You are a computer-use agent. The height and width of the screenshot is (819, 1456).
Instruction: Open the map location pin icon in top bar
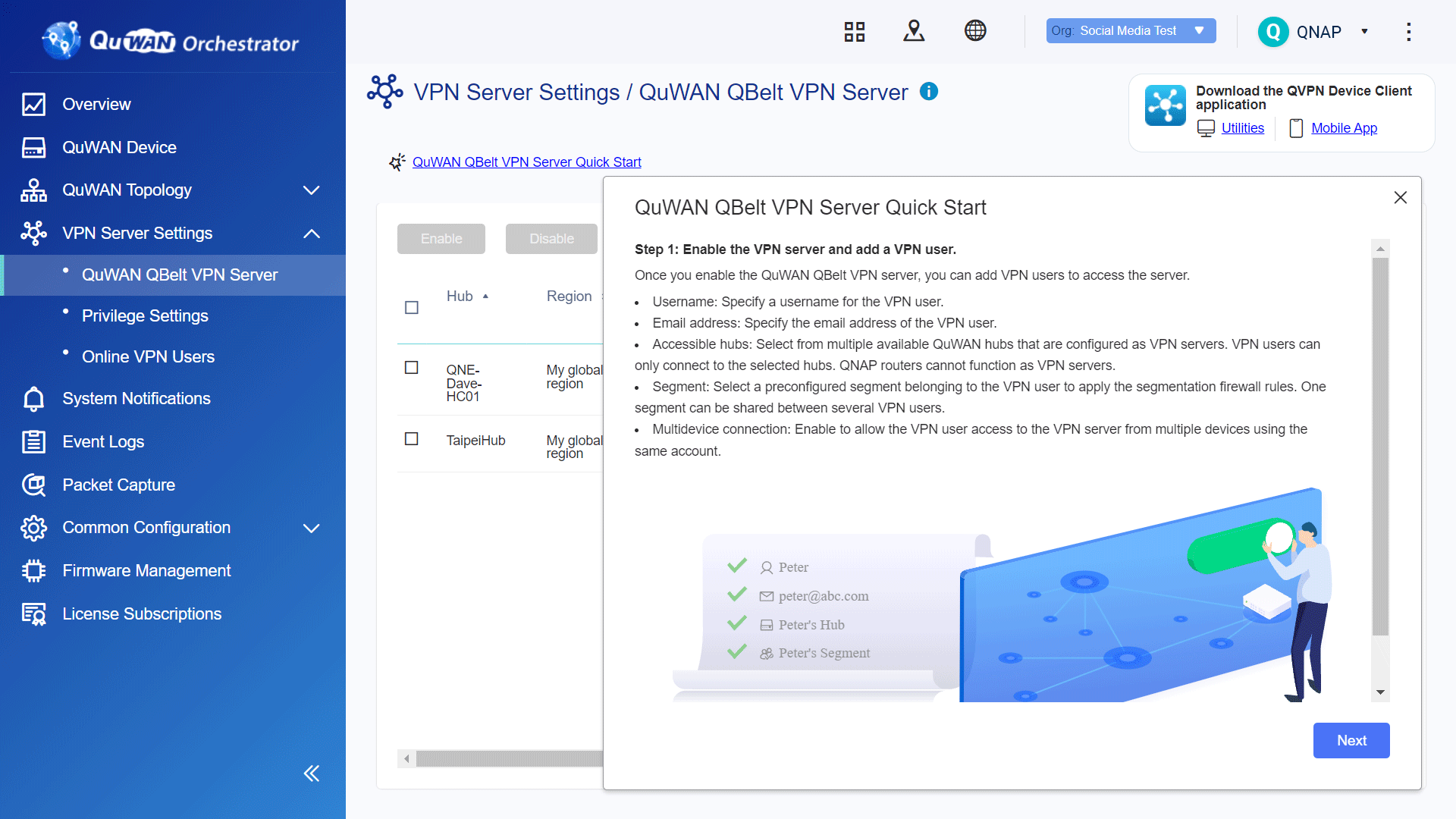[914, 31]
